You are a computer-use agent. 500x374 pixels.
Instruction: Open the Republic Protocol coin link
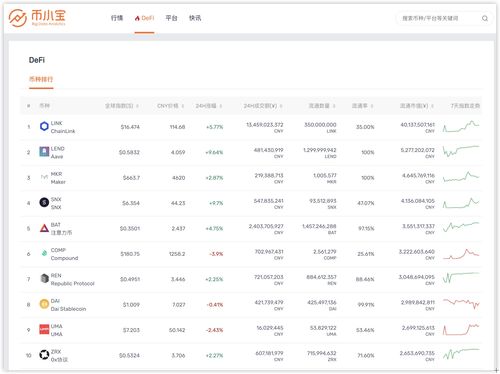73,283
